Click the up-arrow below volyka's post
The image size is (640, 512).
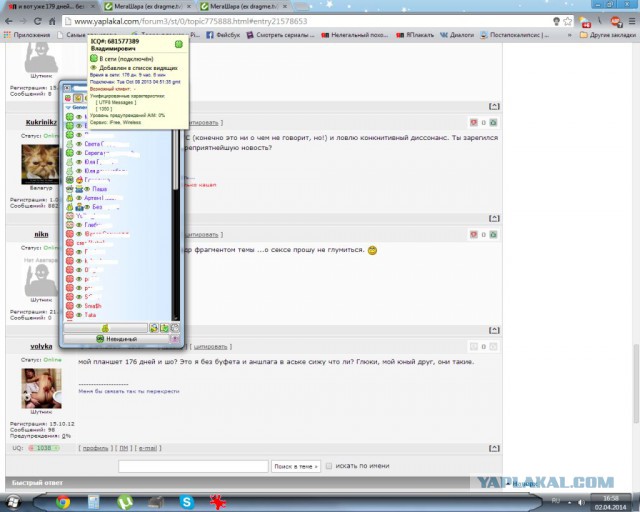click(x=494, y=448)
